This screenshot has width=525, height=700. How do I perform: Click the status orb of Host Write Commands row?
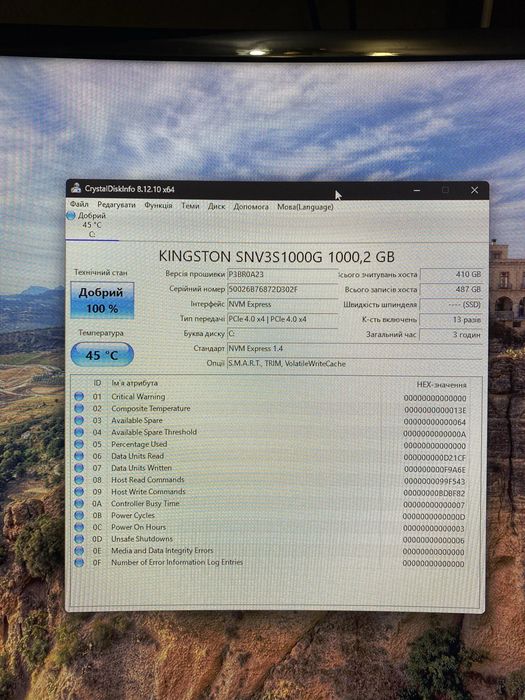pyautogui.click(x=79, y=492)
